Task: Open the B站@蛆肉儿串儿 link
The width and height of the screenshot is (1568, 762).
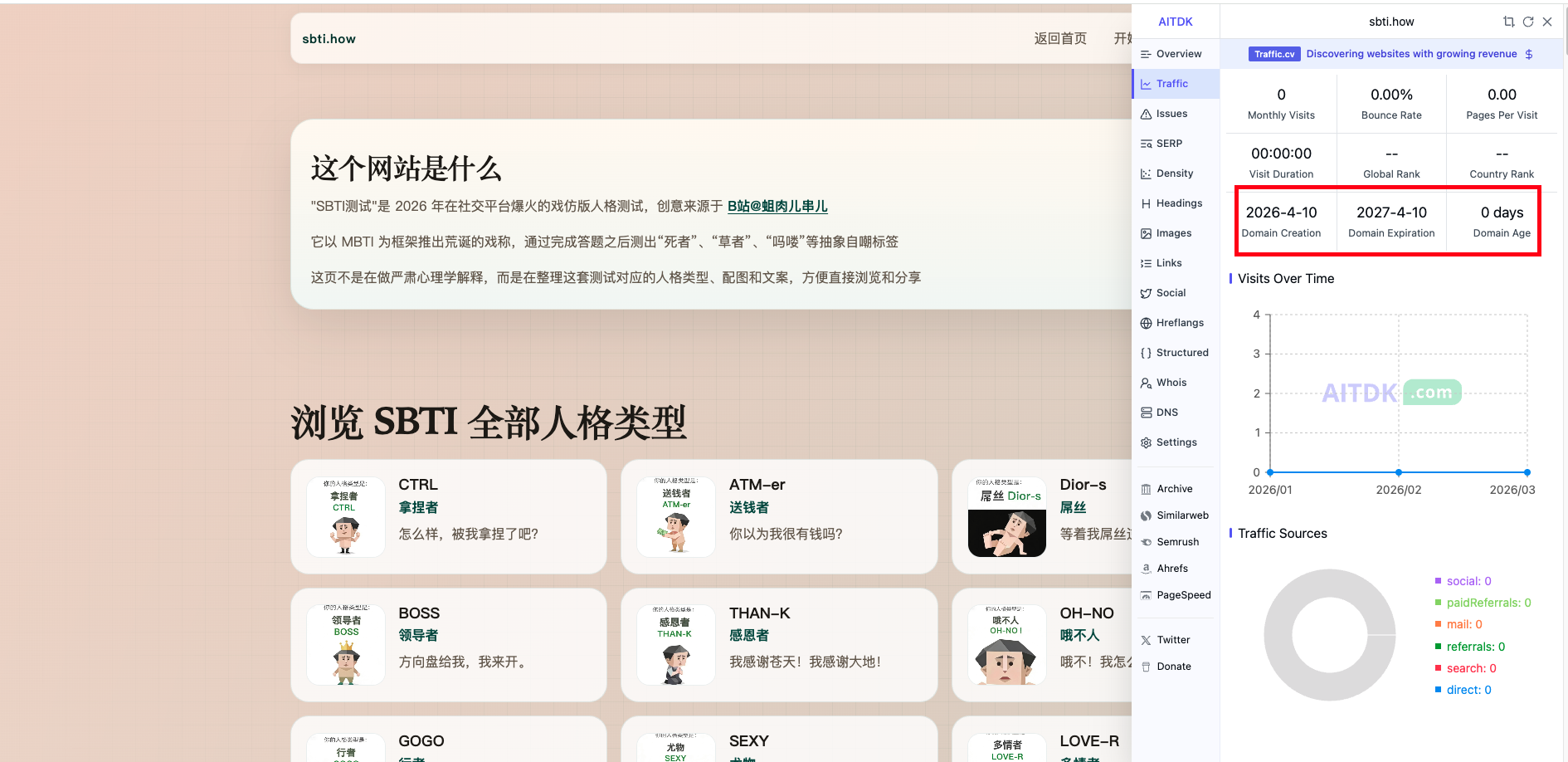Action: click(777, 207)
